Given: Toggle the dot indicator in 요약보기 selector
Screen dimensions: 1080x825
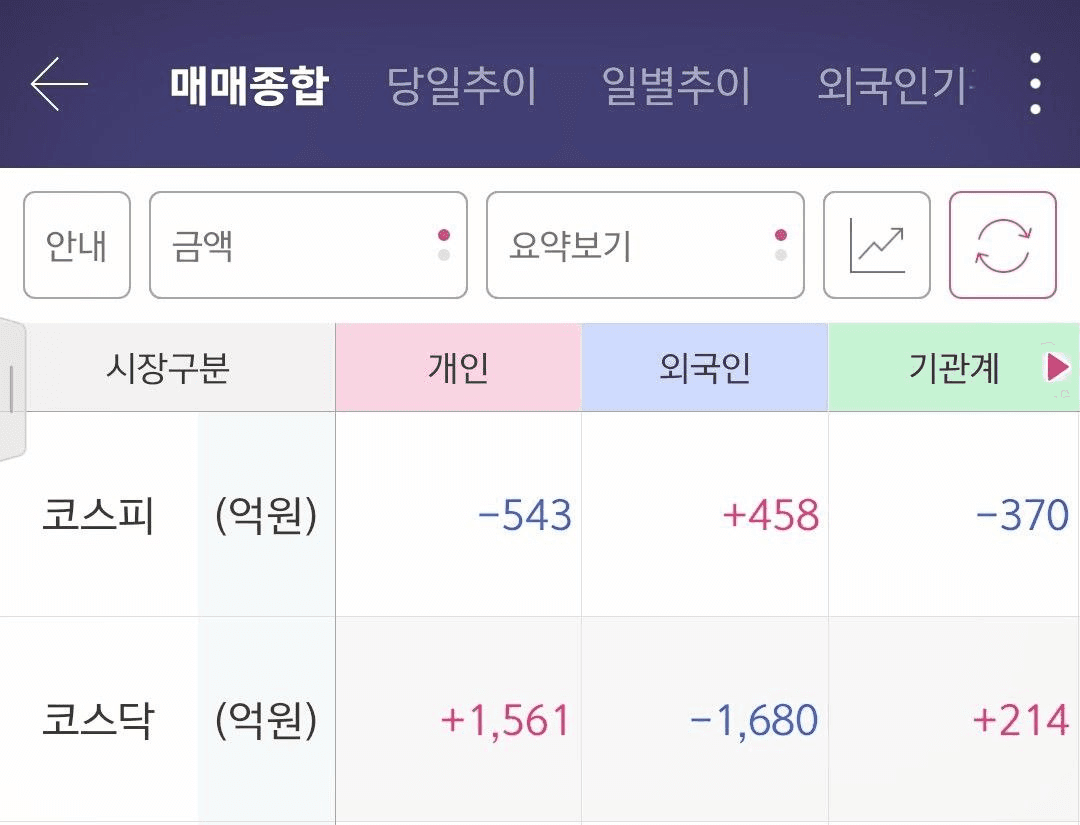Looking at the screenshot, I should click(780, 245).
